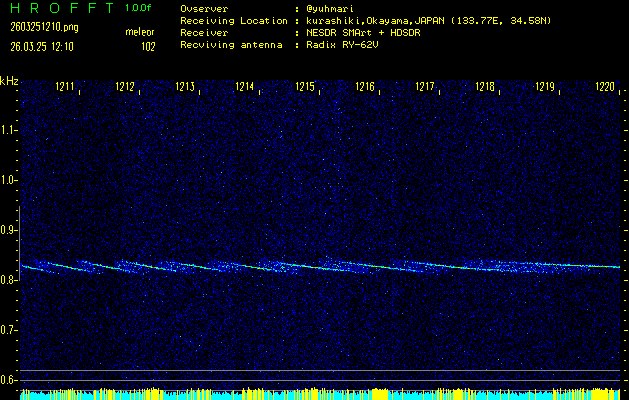
Task: Select the 1.0 frequency axis label
Action: (x=9, y=180)
